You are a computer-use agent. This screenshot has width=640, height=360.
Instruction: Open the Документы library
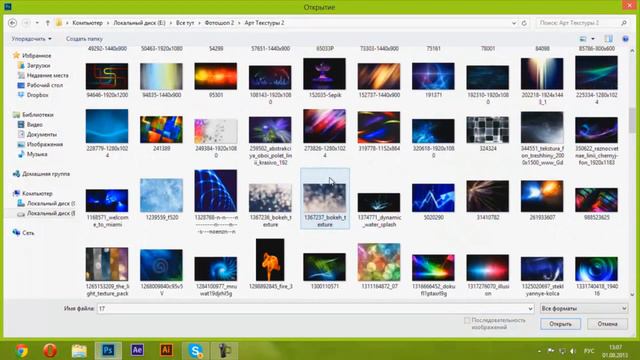tap(42, 134)
